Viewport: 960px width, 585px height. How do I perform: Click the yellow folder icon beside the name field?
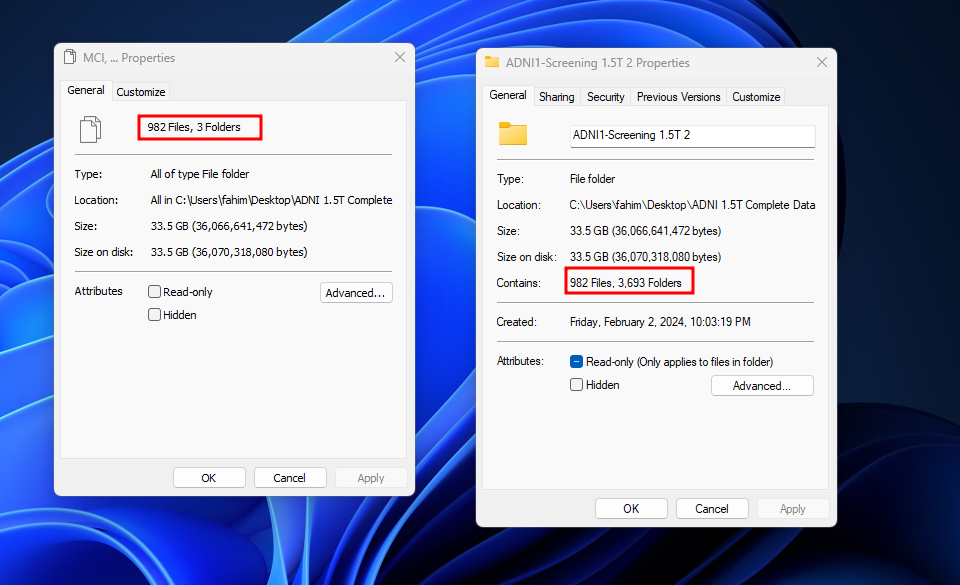512,134
